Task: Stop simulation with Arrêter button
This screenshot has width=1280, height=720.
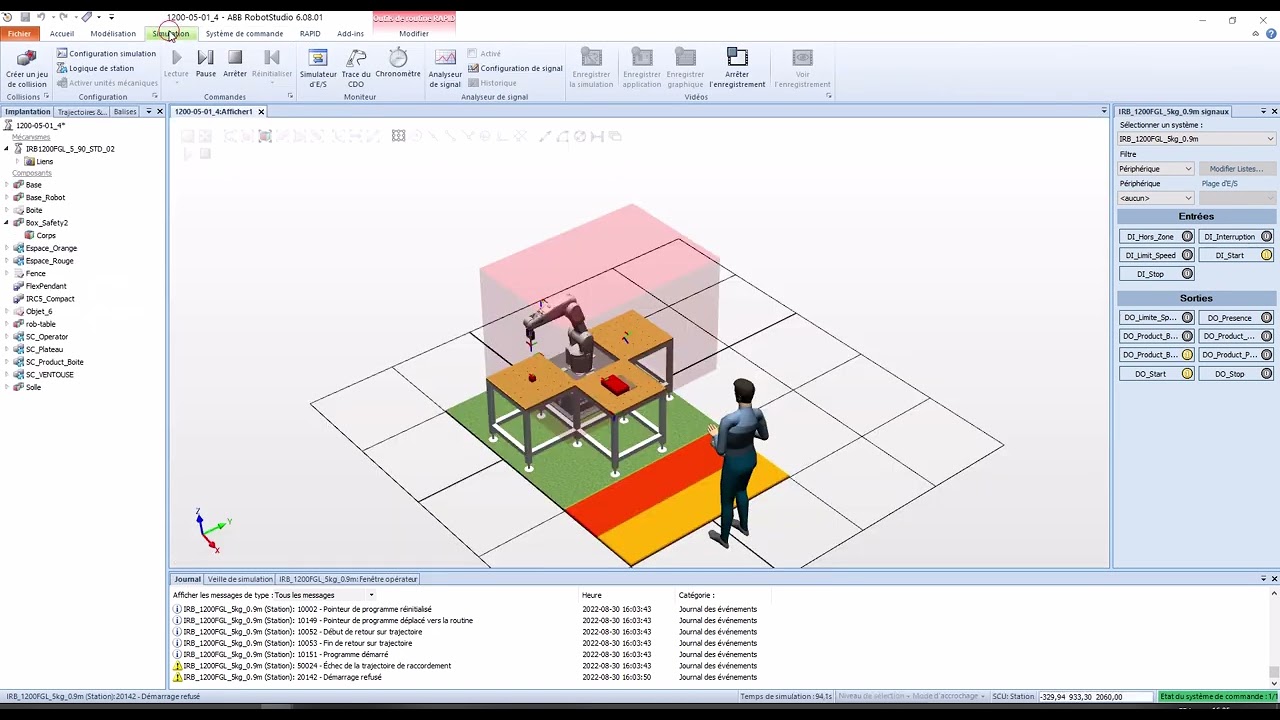Action: [235, 64]
